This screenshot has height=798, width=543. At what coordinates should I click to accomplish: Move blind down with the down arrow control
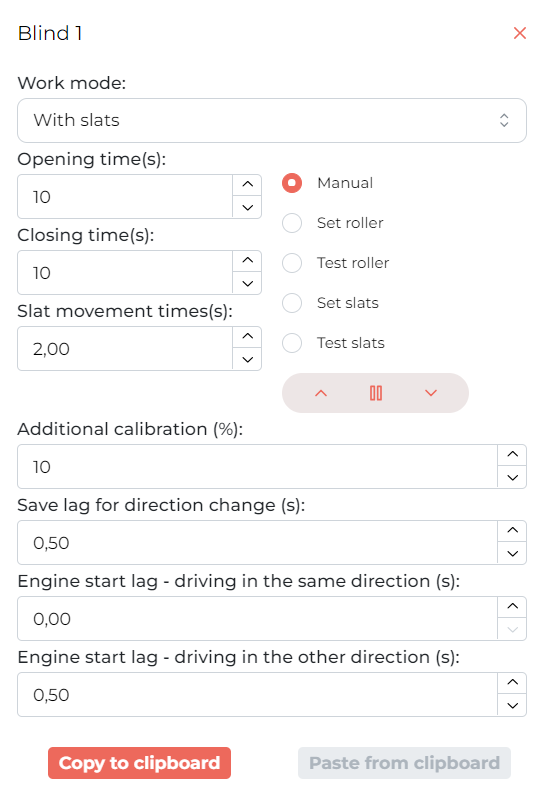coord(431,393)
